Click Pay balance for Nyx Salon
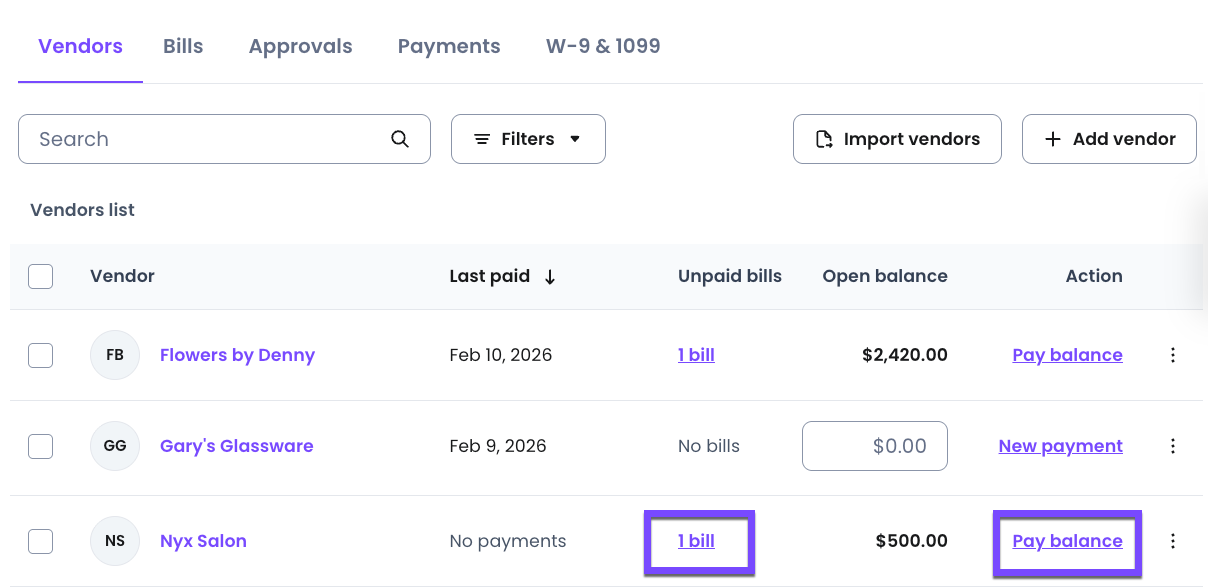 click(1067, 541)
